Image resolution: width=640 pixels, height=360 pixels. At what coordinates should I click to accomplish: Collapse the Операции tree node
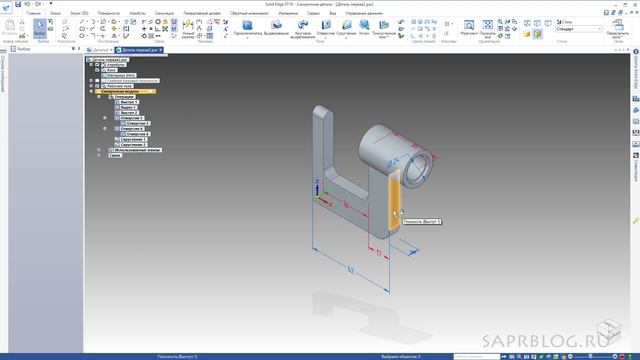click(99, 97)
